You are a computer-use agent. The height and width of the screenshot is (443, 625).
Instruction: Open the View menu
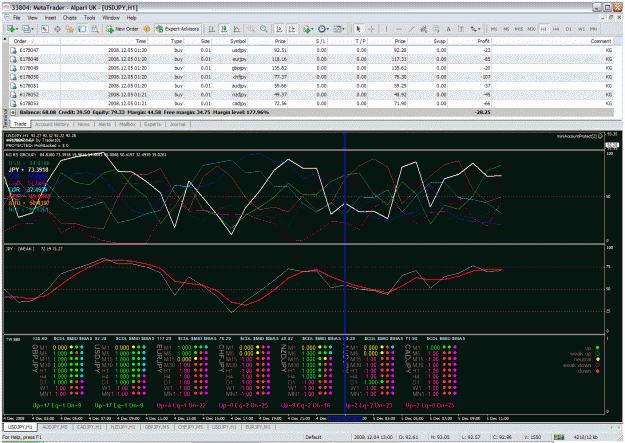(32, 18)
